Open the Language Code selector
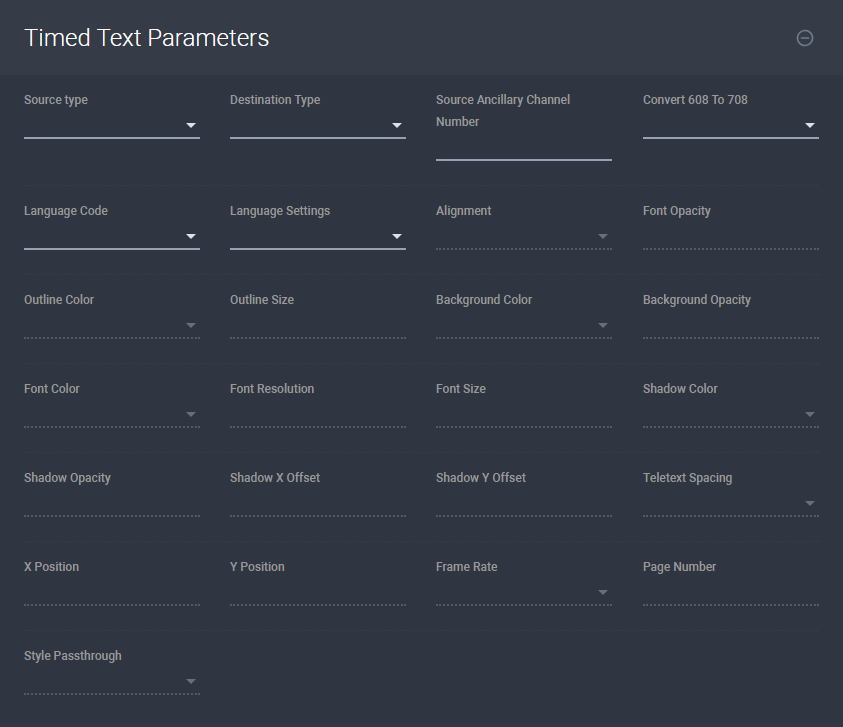The height and width of the screenshot is (727, 843). click(191, 236)
